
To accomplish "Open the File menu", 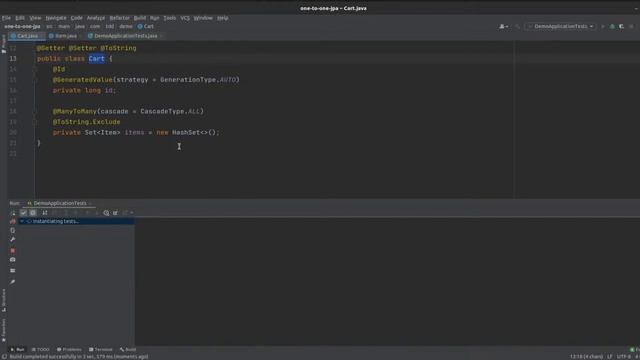I will [6, 18].
